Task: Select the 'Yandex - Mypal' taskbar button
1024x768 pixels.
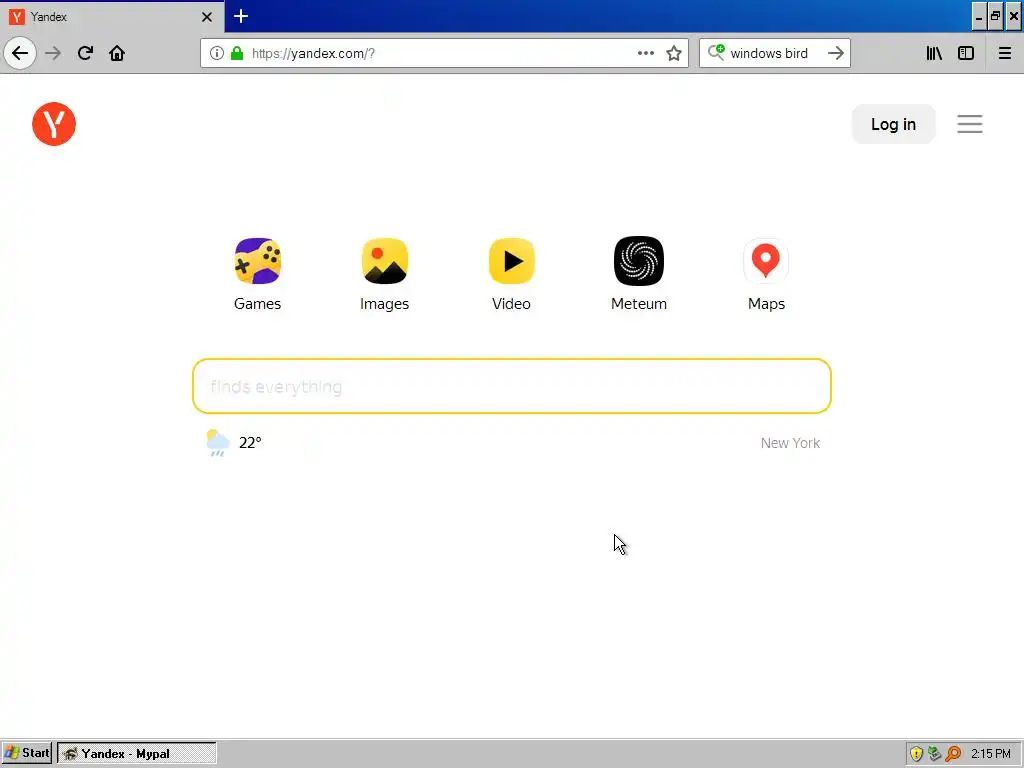Action: point(136,753)
